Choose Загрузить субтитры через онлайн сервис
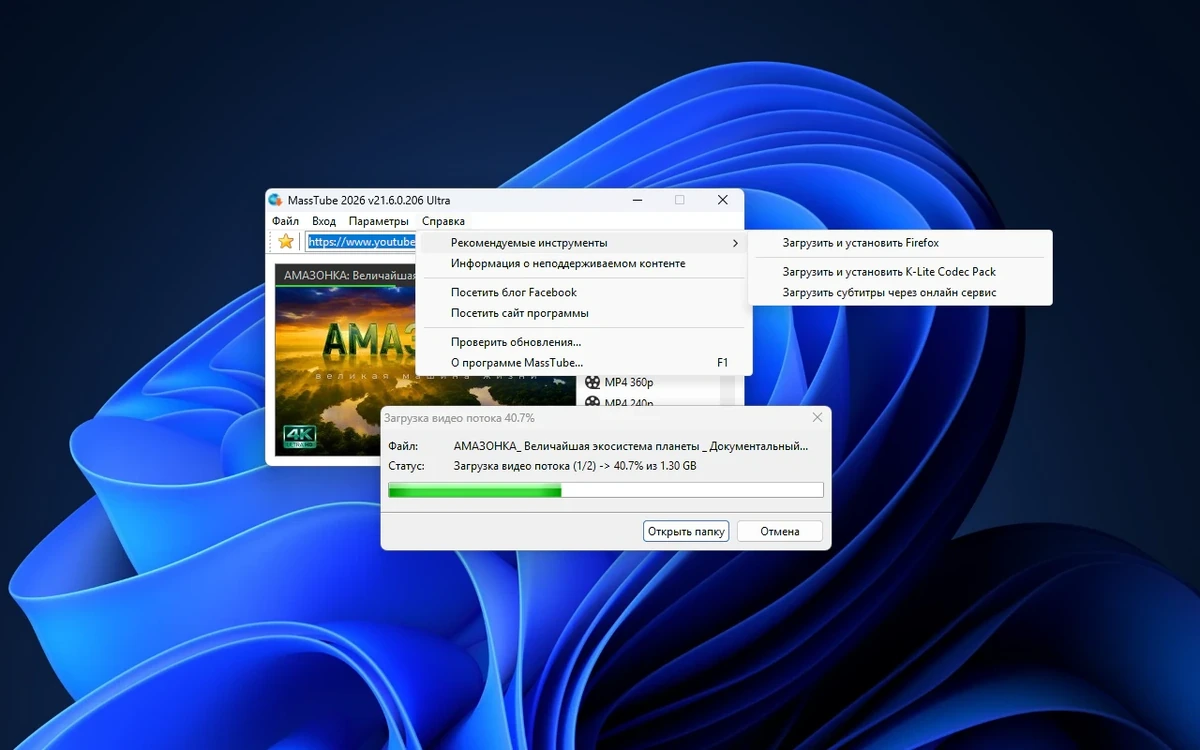Screen dimensions: 1200x750 click(x=900, y=293)
